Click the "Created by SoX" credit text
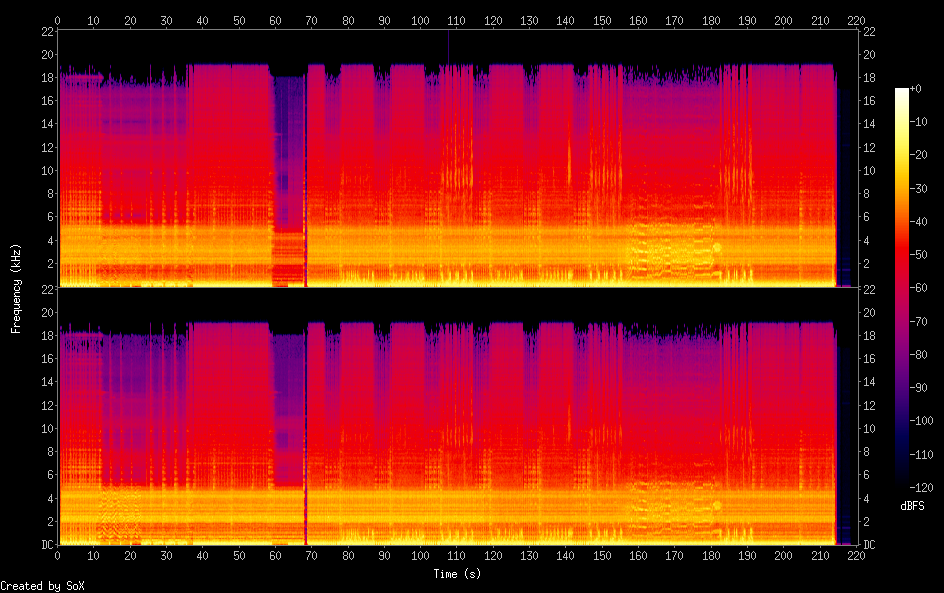944x593 pixels. pyautogui.click(x=35, y=586)
